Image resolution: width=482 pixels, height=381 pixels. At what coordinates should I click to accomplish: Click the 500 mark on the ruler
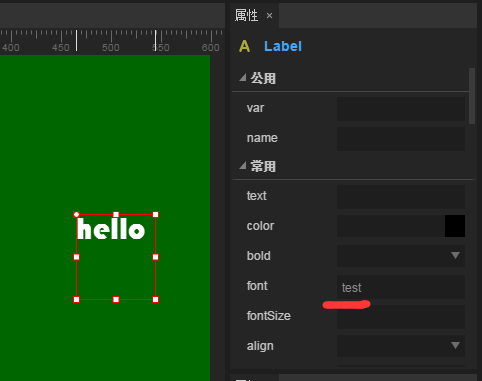[111, 47]
